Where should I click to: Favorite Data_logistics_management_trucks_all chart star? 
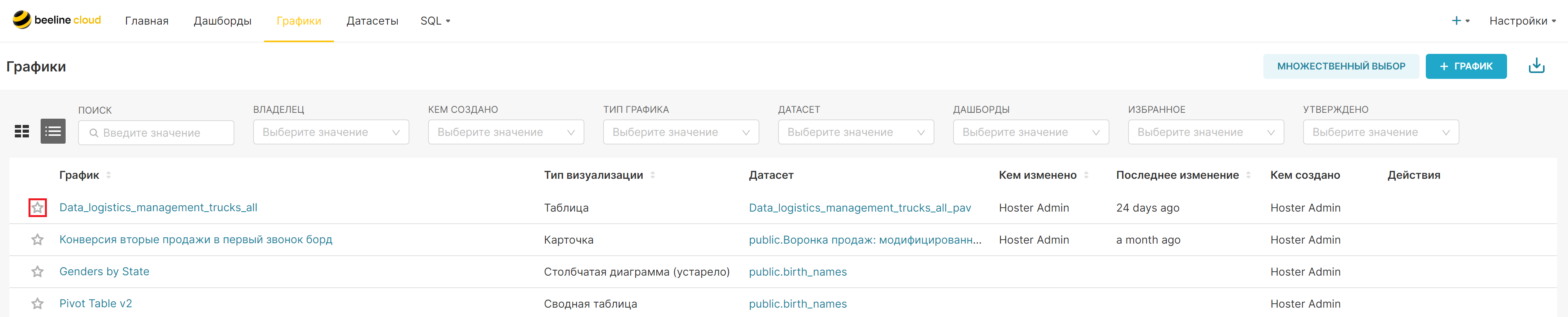[x=38, y=208]
